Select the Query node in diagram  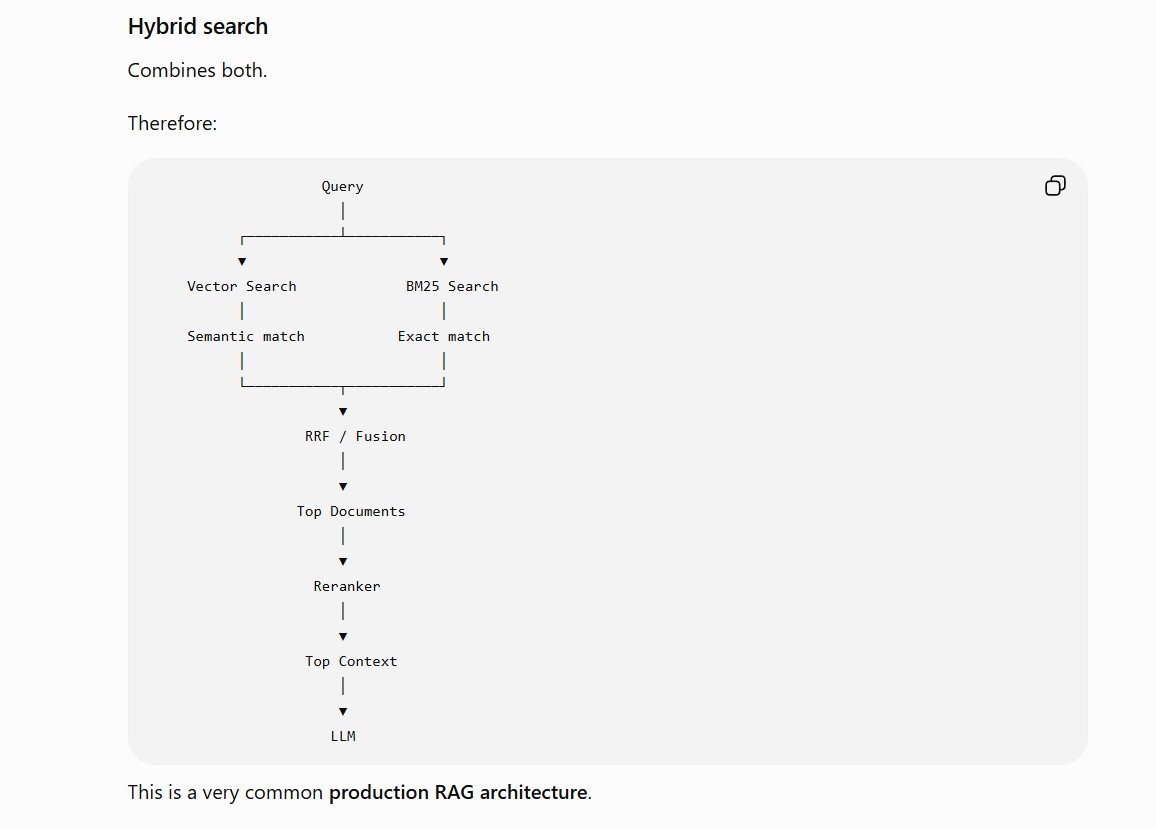pos(342,187)
